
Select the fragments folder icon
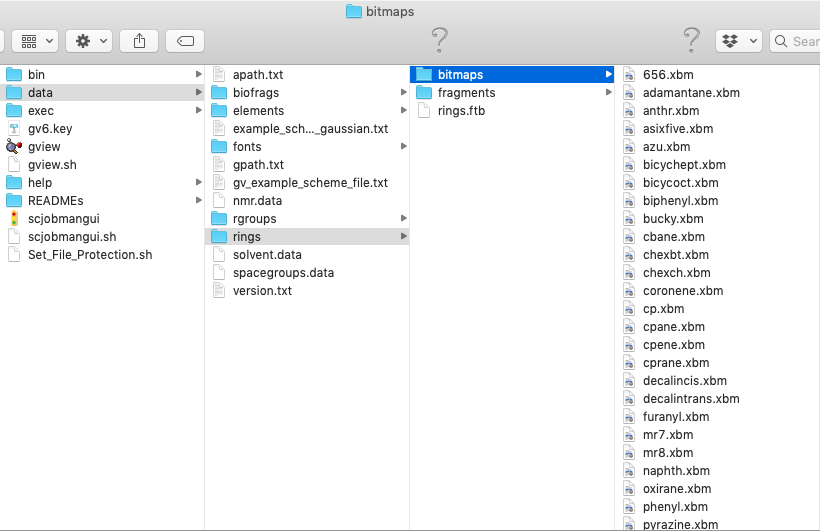pyautogui.click(x=424, y=93)
